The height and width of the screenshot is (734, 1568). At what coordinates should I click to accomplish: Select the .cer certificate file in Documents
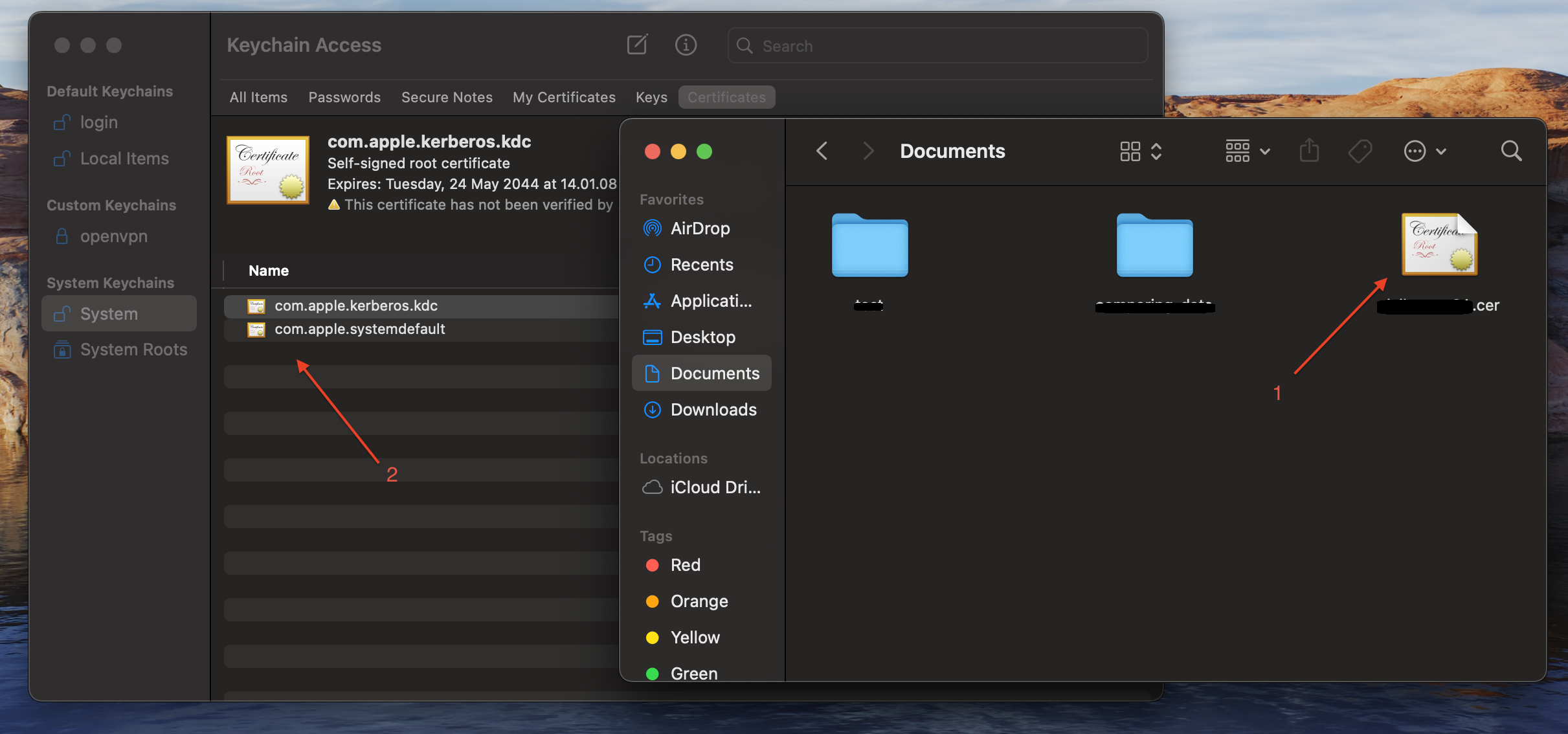coord(1439,245)
